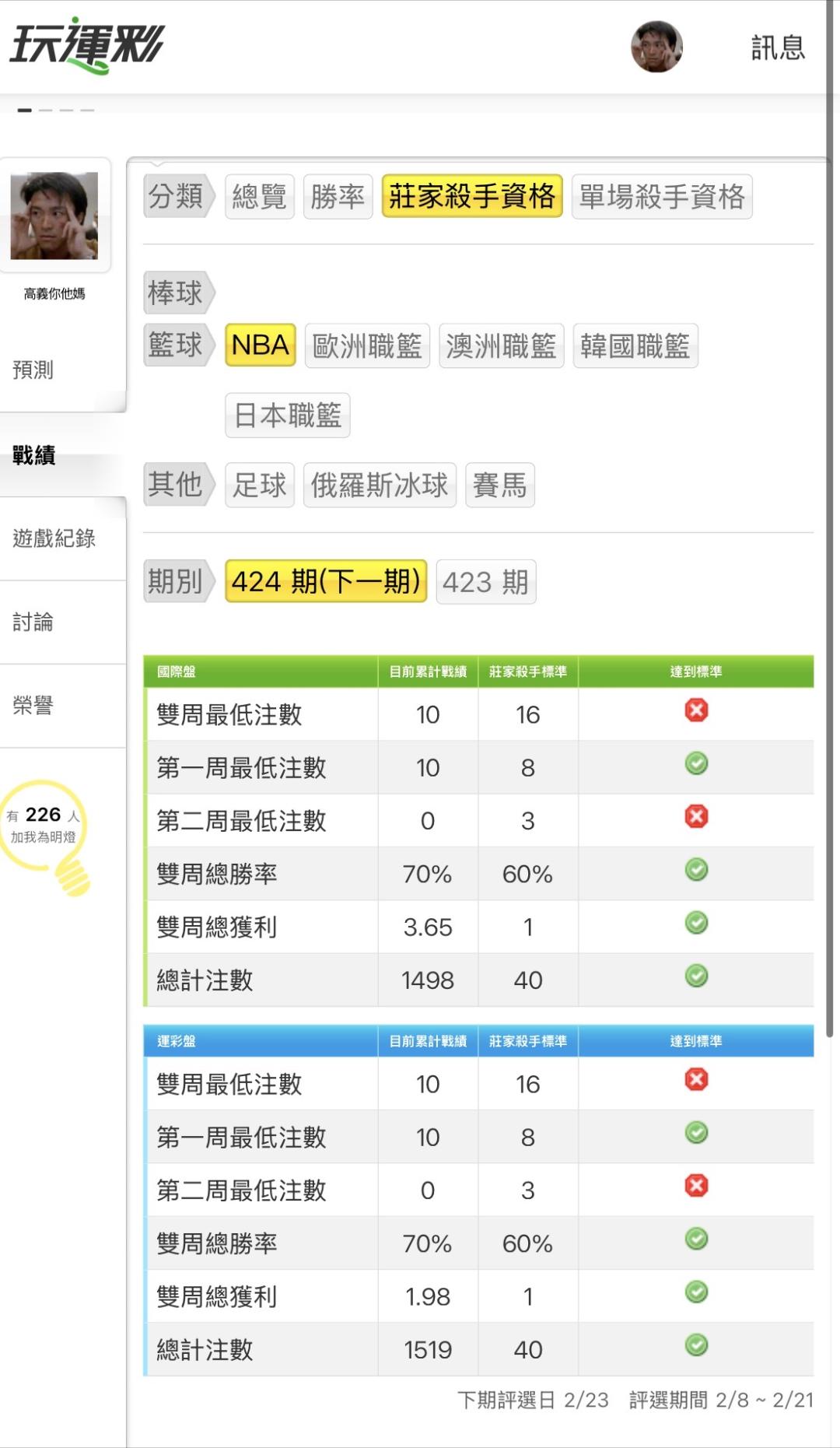
Task: Select 單場殺手資格 category filter
Action: (662, 197)
